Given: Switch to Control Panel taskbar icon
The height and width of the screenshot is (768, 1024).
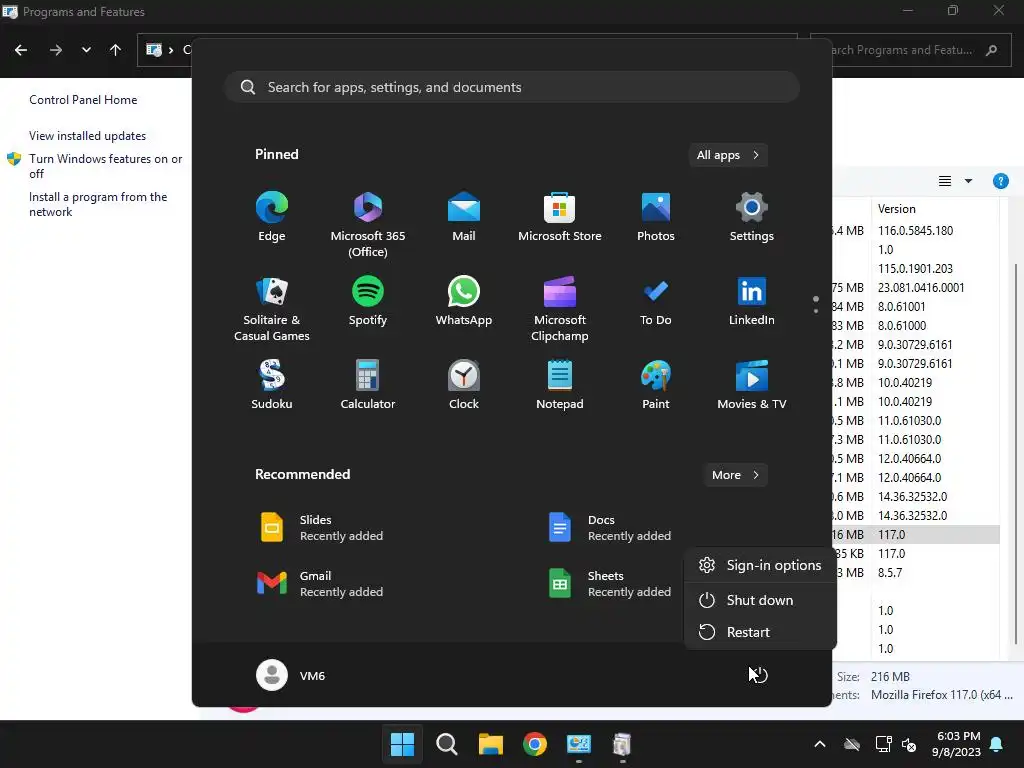Looking at the screenshot, I should (x=579, y=744).
